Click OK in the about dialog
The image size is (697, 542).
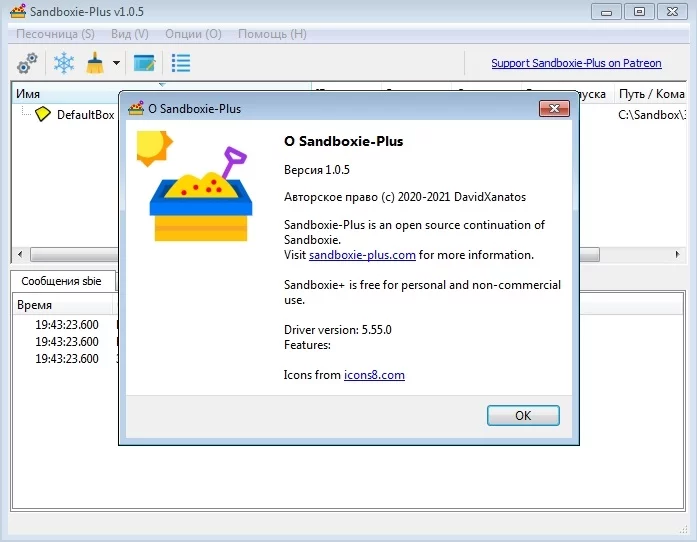(523, 415)
